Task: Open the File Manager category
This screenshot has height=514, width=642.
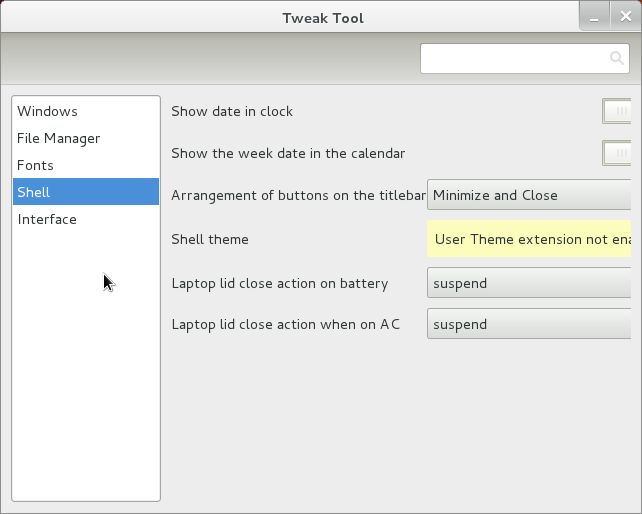Action: 59,138
